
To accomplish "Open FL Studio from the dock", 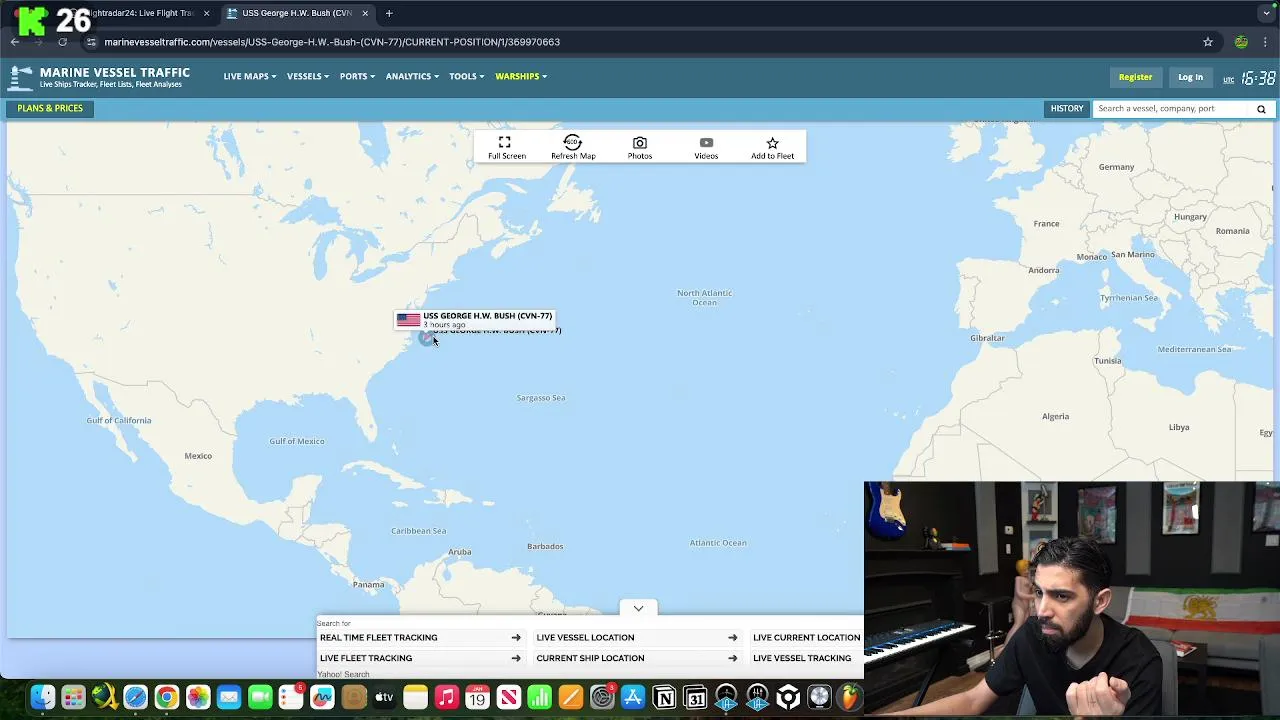I will click(850, 697).
